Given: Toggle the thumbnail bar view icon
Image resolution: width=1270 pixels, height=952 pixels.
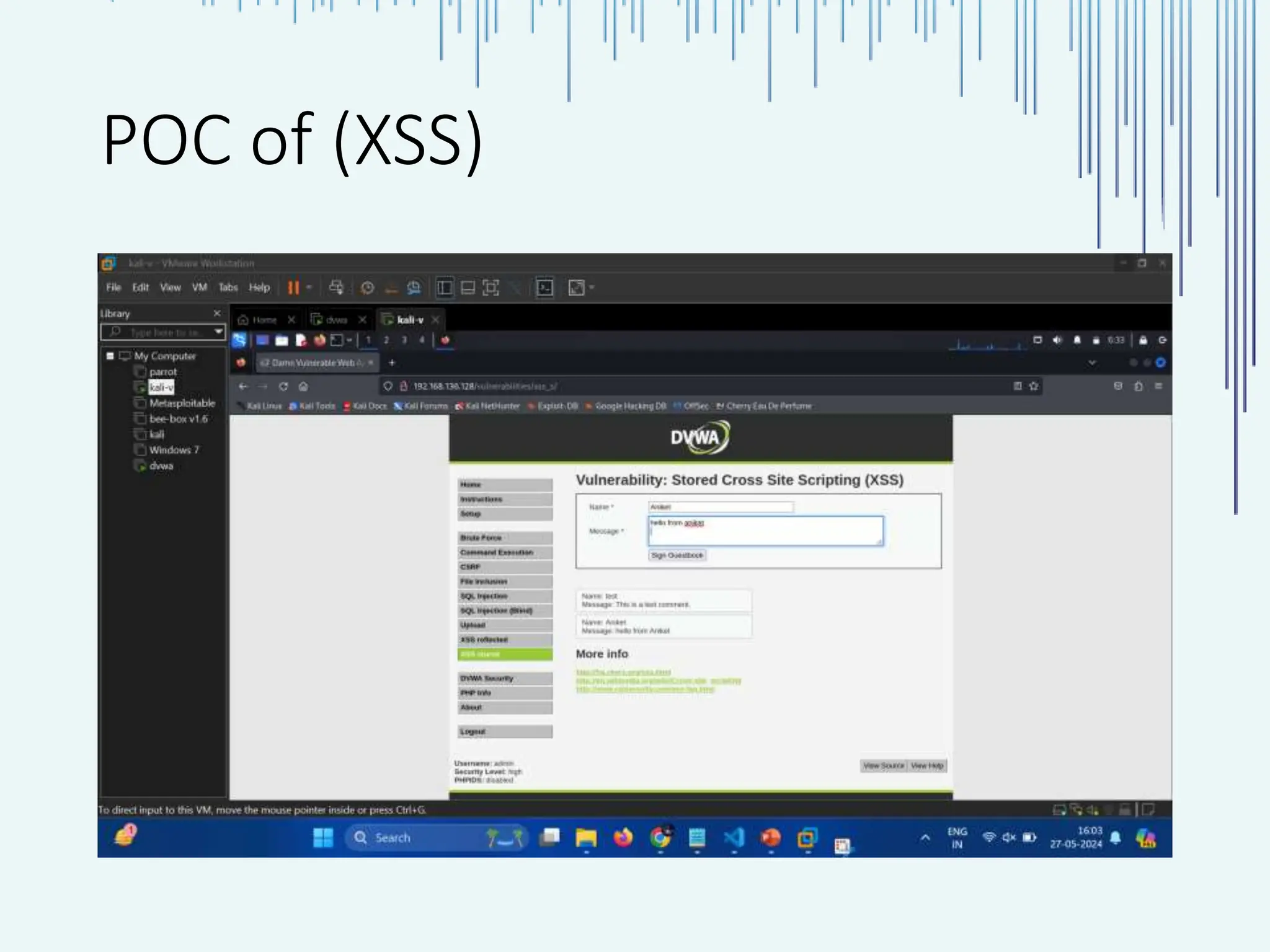Looking at the screenshot, I should click(468, 288).
